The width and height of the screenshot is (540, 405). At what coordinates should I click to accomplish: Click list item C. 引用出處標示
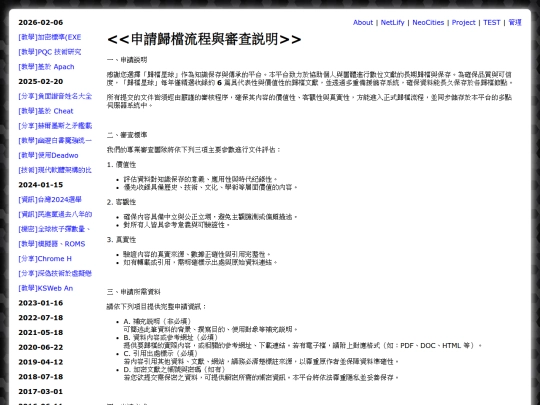(x=261, y=357)
